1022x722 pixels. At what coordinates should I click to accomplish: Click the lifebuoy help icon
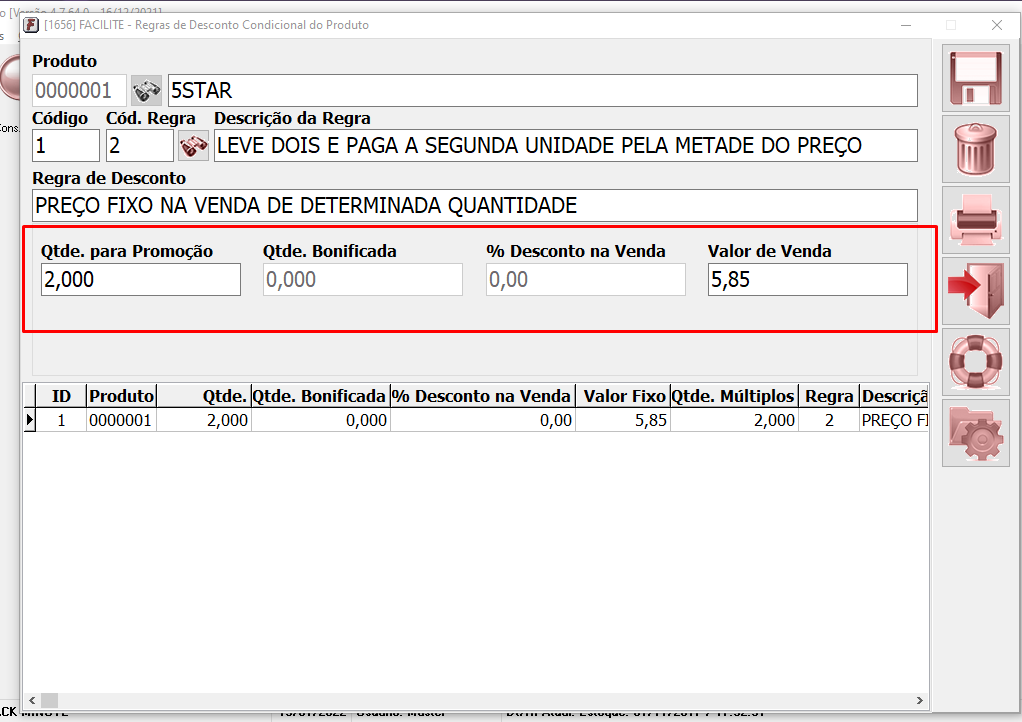tap(975, 362)
